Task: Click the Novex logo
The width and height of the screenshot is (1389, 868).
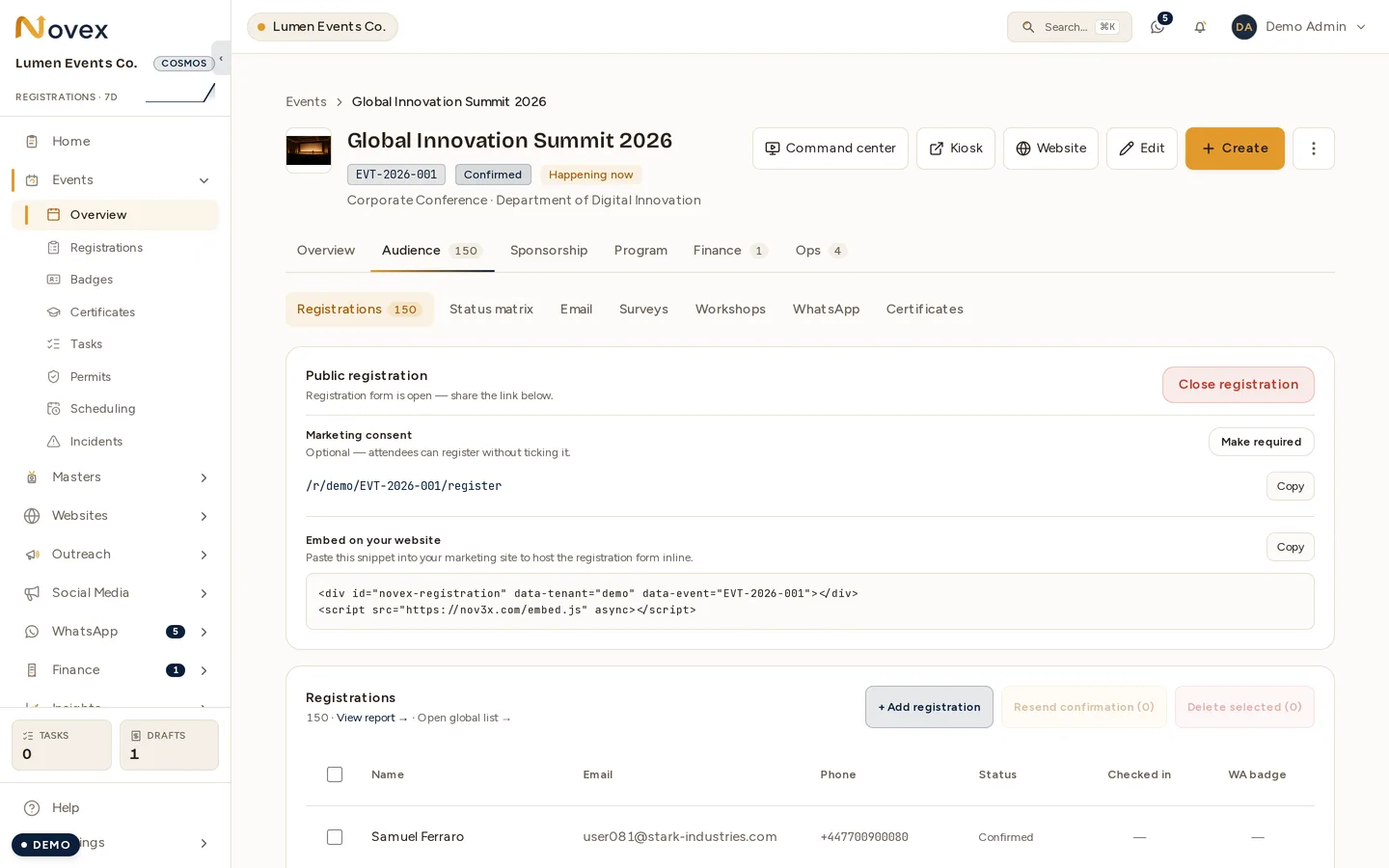Action: tap(62, 28)
